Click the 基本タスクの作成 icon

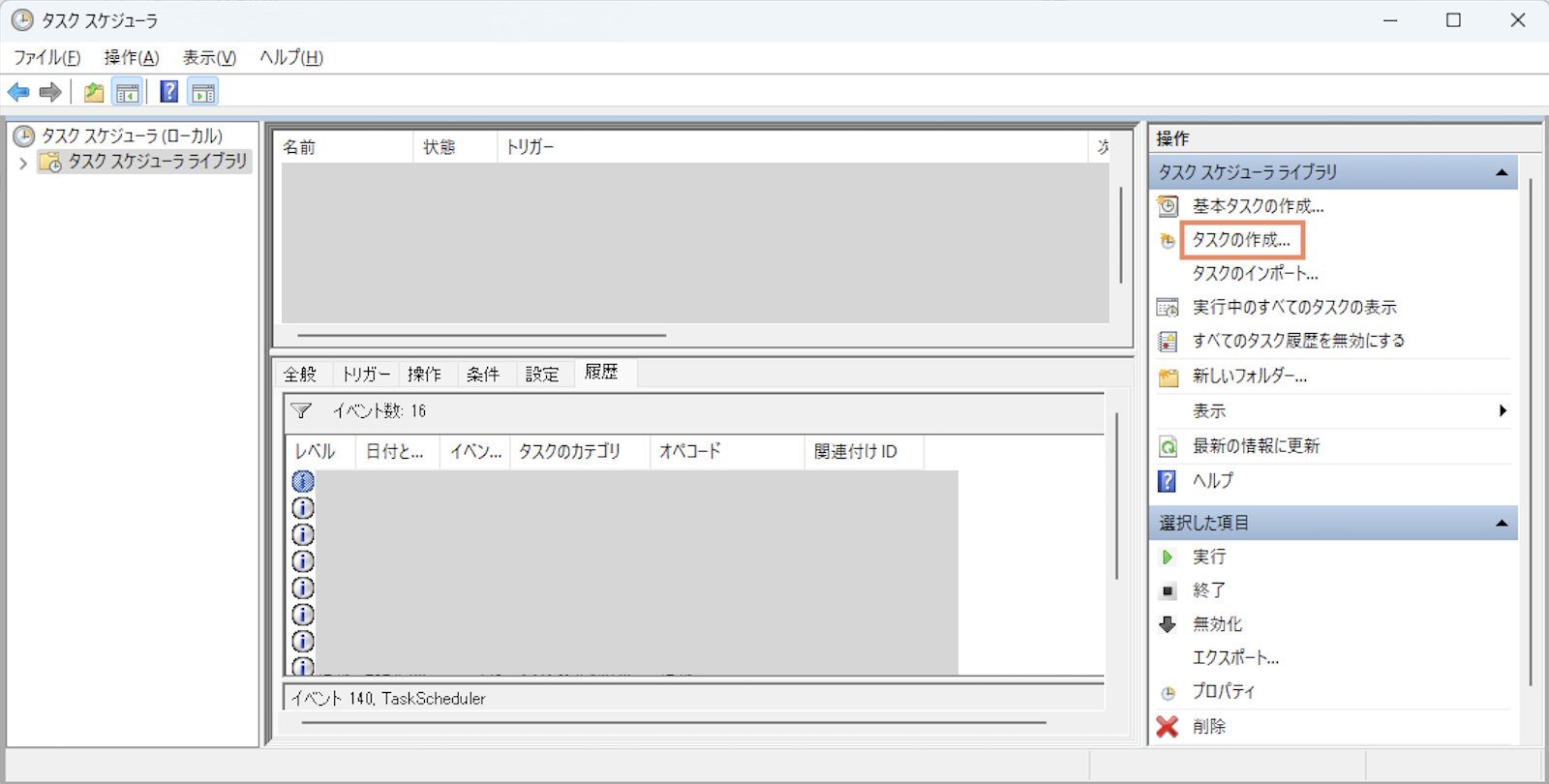click(x=1169, y=206)
